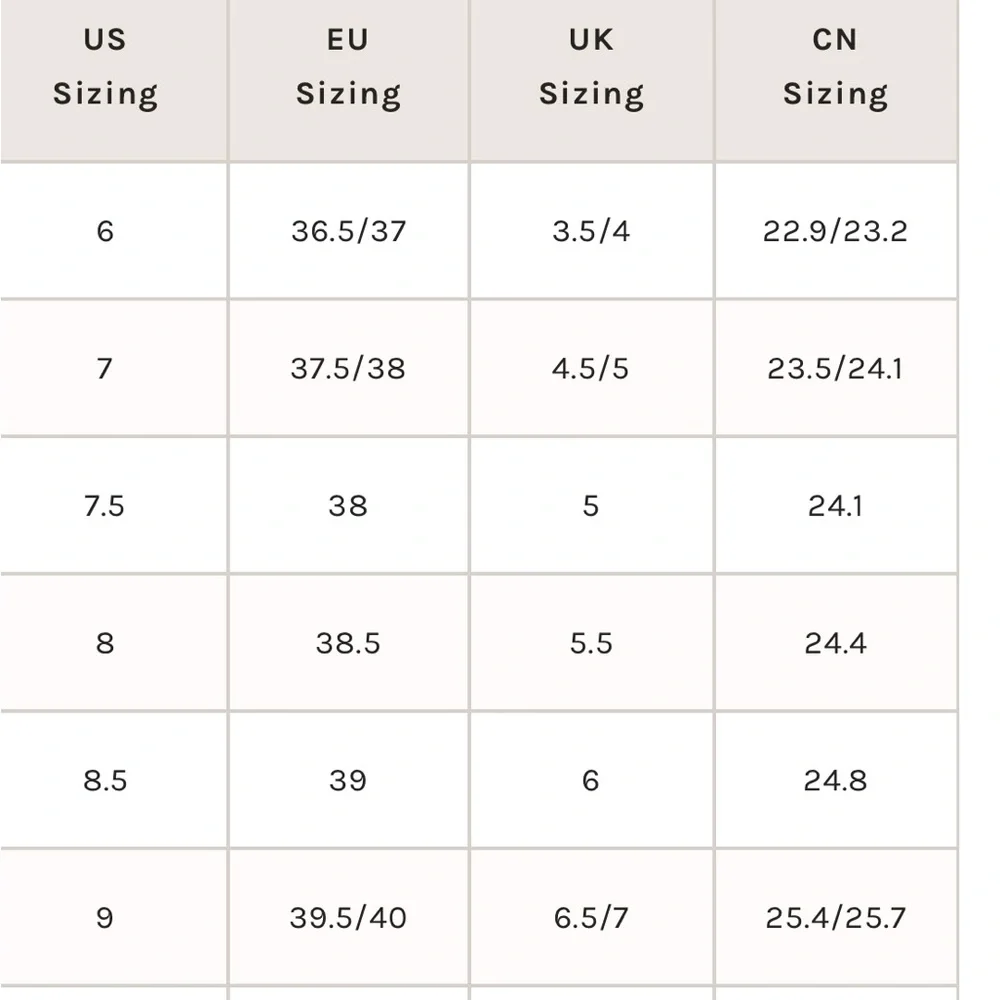This screenshot has width=1000, height=1000.
Task: Click the US size 8.5 cell
Action: coord(105,780)
